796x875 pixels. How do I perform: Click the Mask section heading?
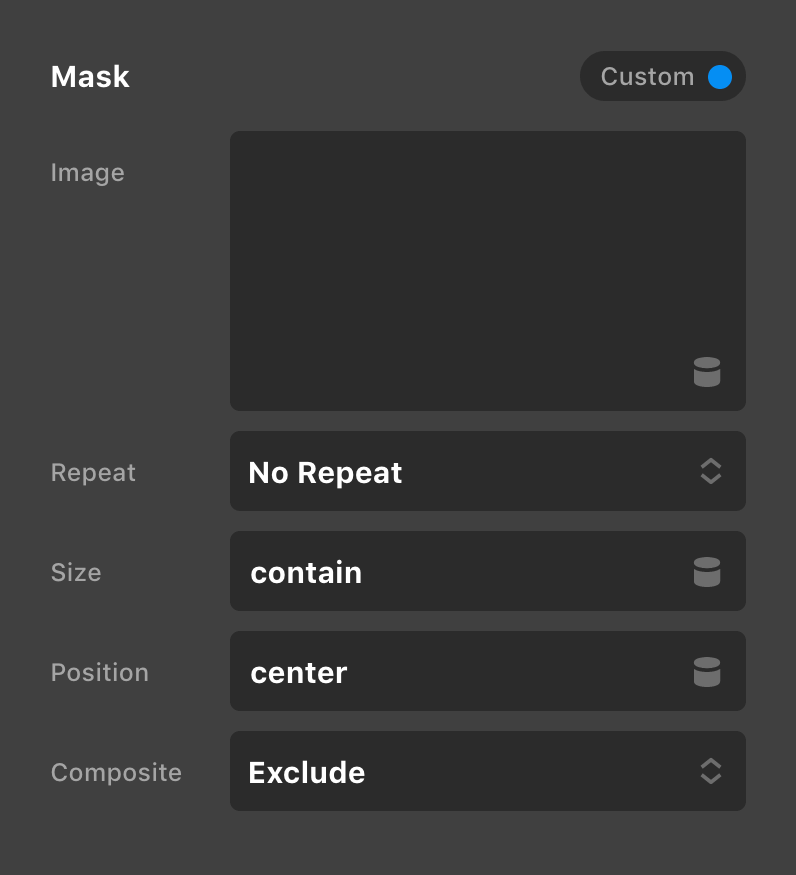click(90, 77)
